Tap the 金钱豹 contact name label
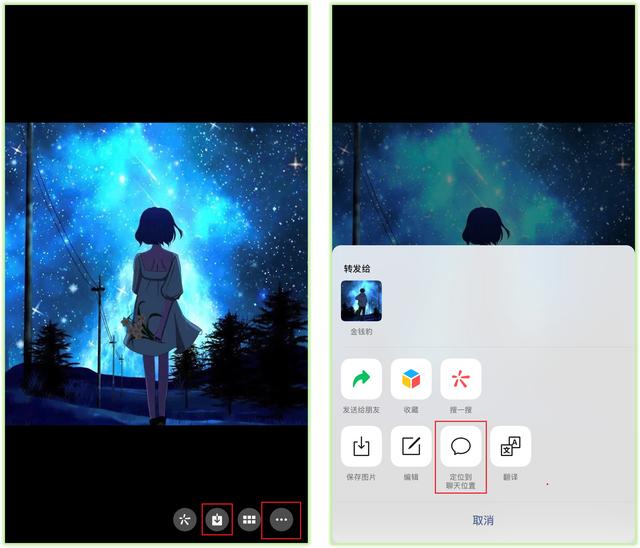 [361, 329]
